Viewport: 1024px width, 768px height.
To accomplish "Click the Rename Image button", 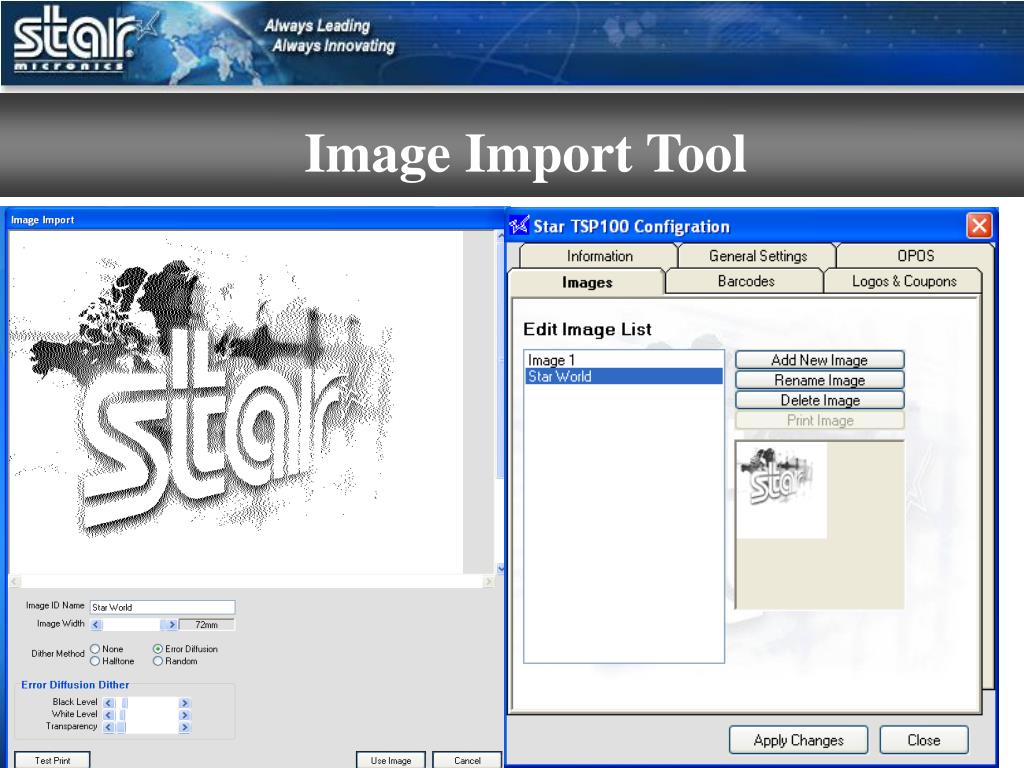I will pos(820,380).
